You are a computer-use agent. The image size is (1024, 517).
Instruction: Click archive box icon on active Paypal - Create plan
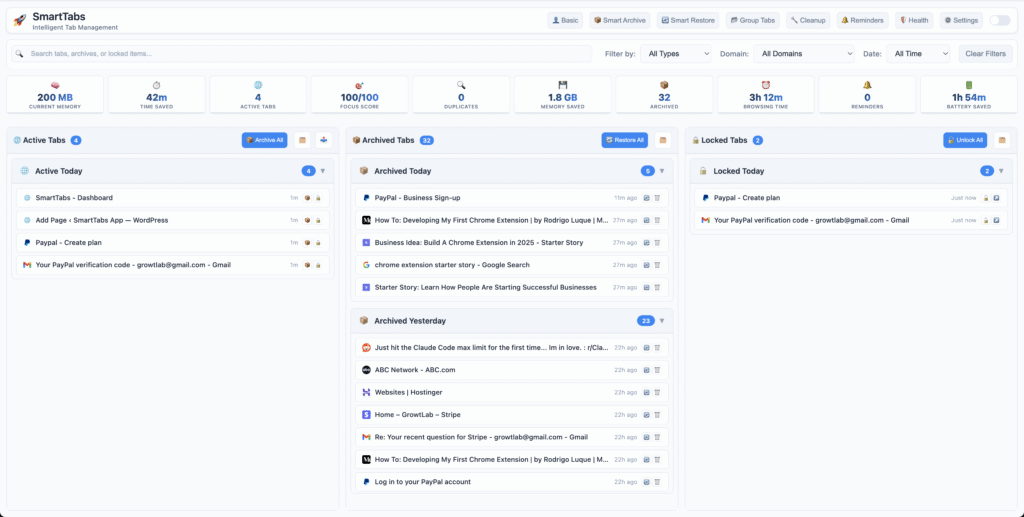pyautogui.click(x=307, y=243)
